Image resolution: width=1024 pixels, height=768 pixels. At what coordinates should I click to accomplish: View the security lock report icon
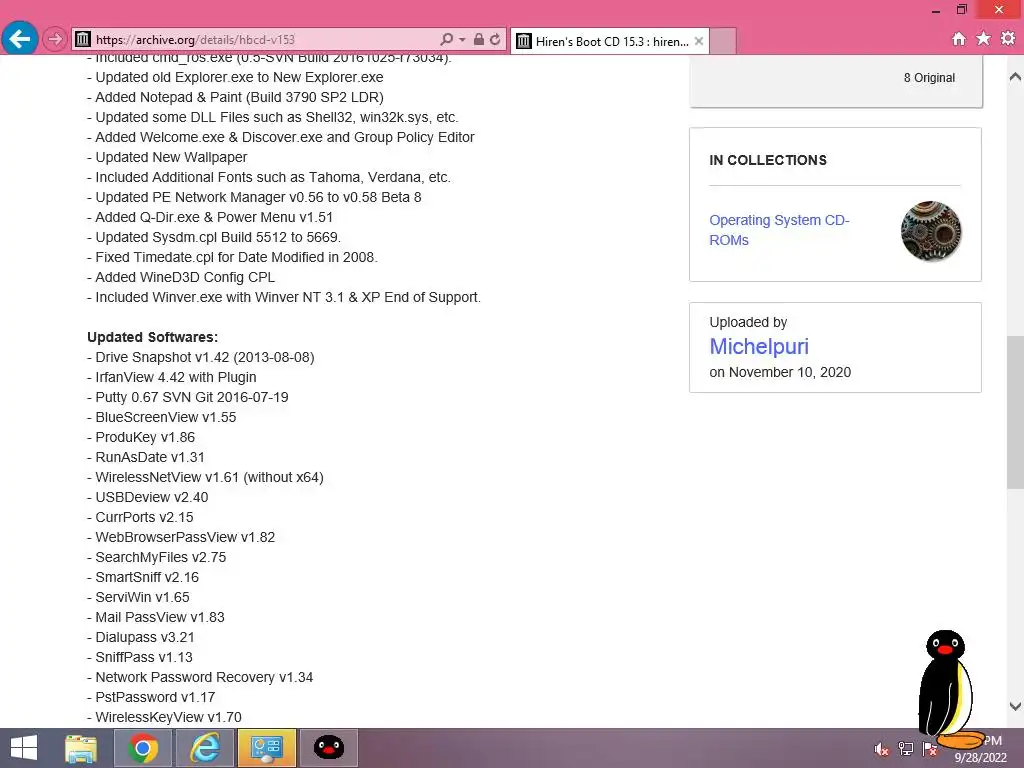tap(479, 39)
